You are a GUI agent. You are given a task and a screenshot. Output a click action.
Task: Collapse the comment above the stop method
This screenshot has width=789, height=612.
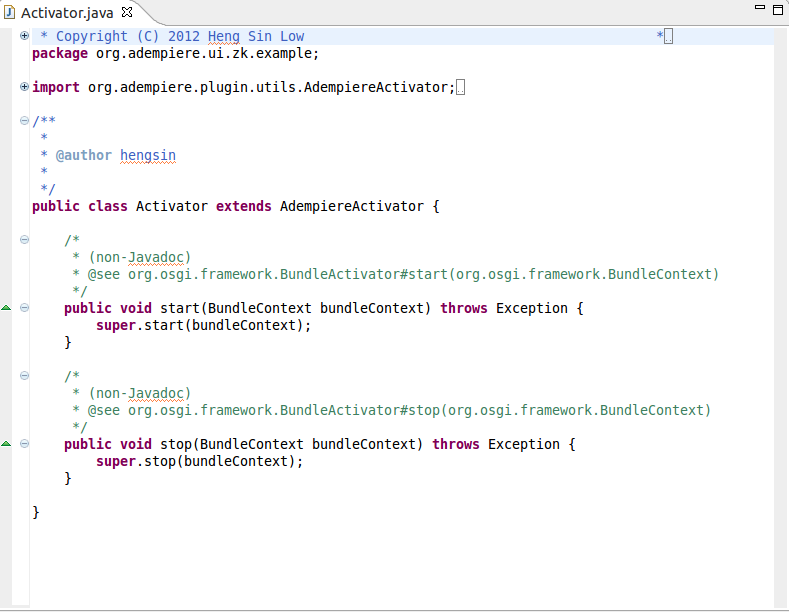(24, 376)
